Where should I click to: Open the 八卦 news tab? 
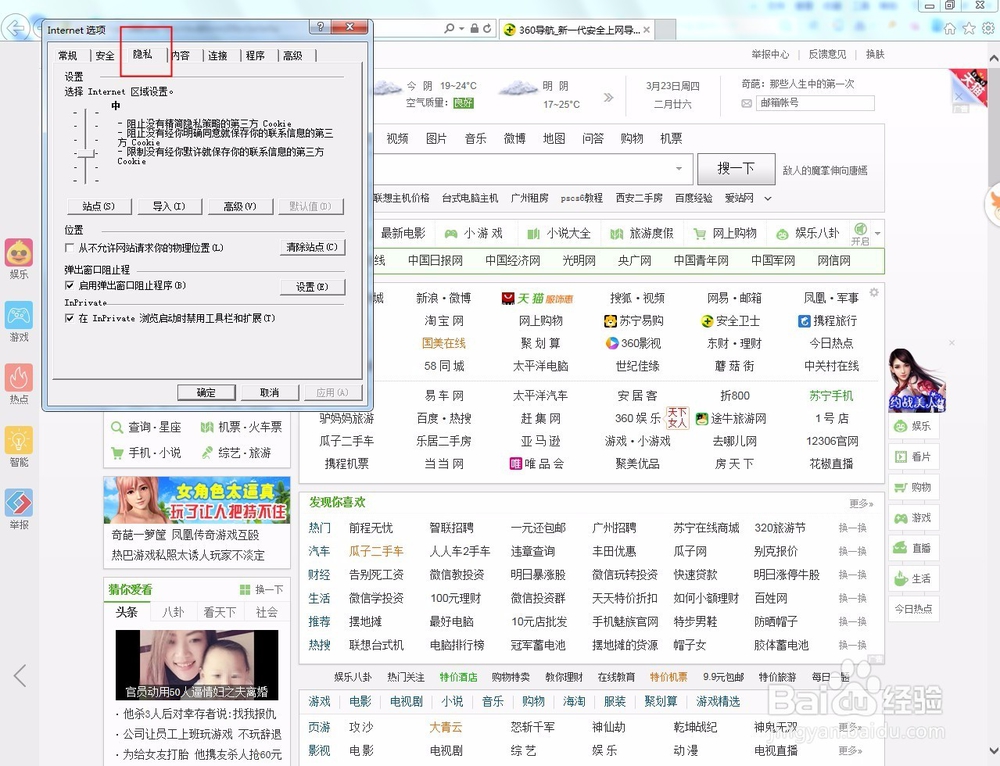(x=173, y=612)
